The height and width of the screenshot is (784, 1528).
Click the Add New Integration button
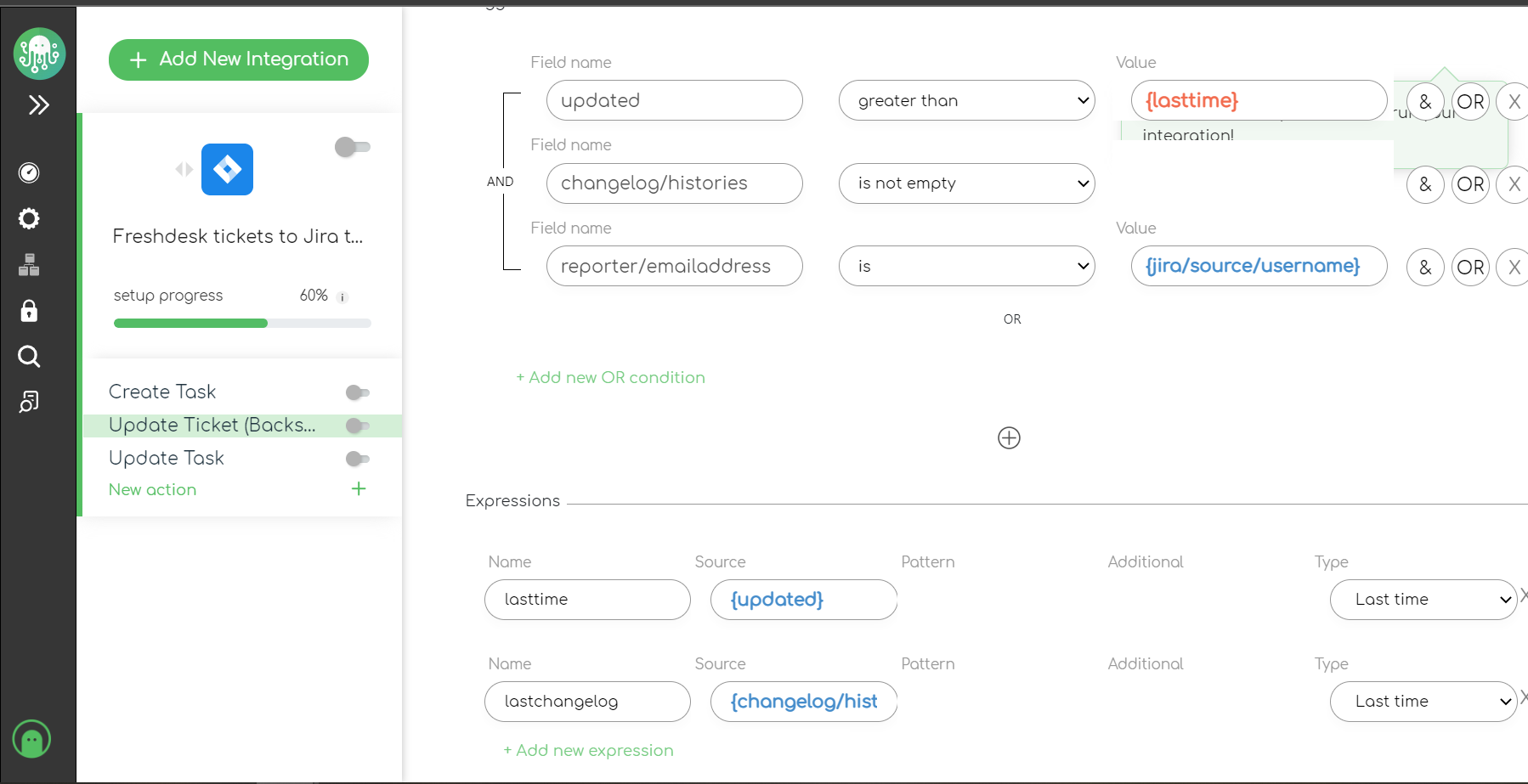click(x=238, y=59)
